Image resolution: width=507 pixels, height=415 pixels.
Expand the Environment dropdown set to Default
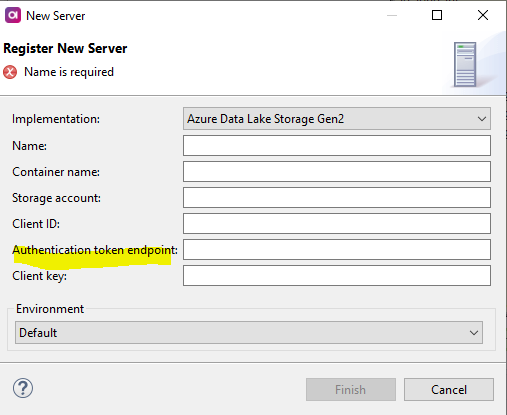249,332
